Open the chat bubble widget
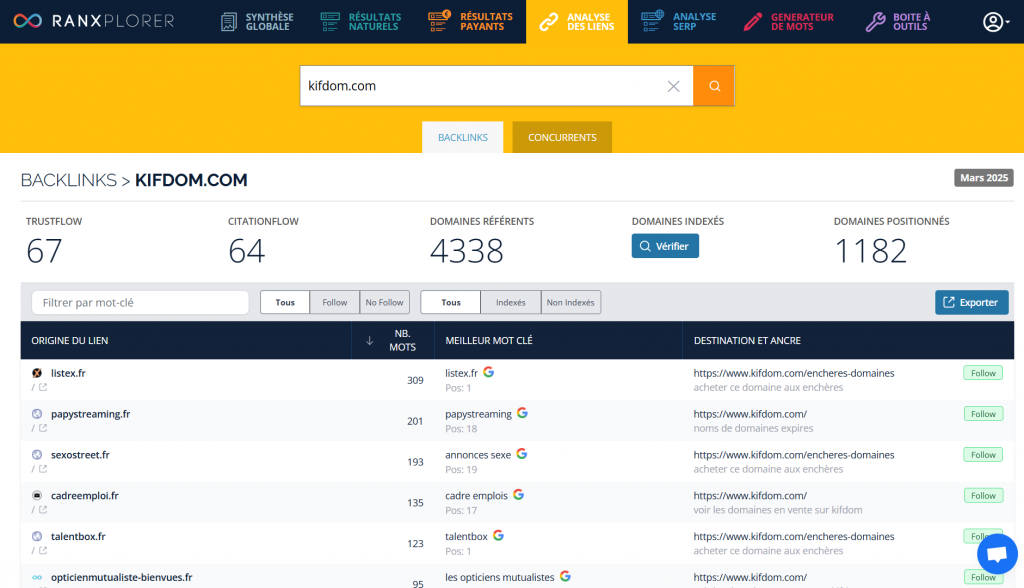The height and width of the screenshot is (588, 1024). [997, 553]
